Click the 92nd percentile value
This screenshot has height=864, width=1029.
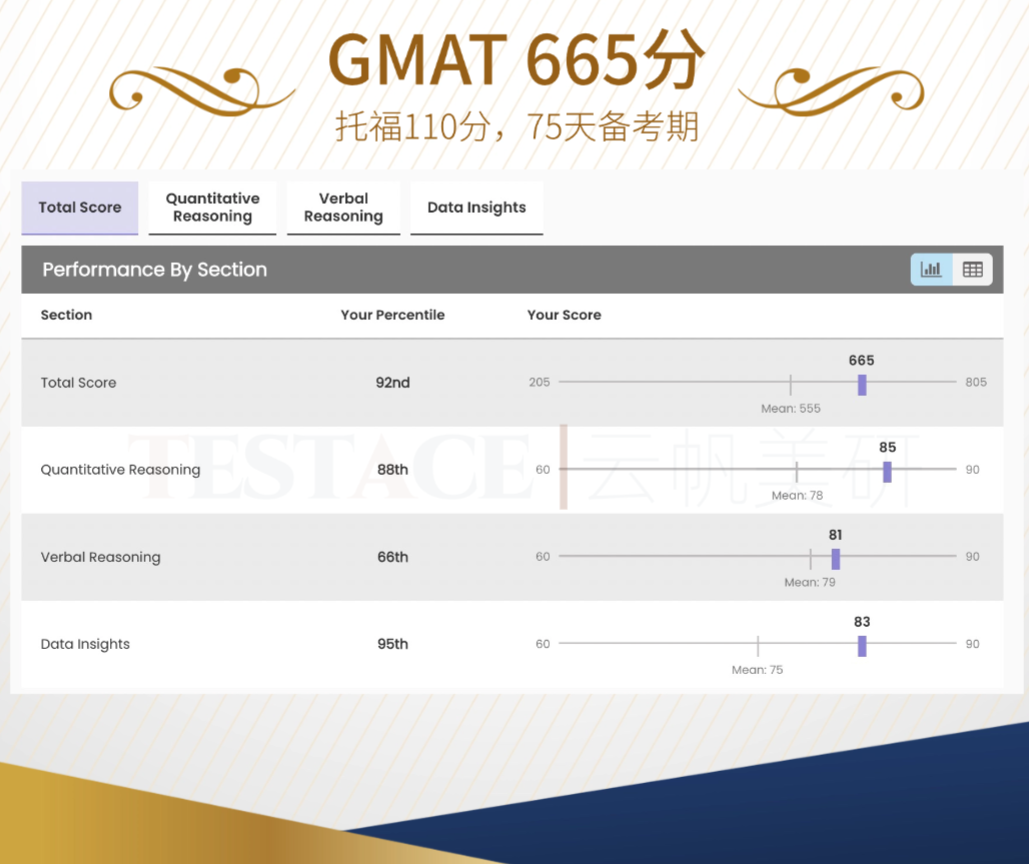click(x=393, y=382)
